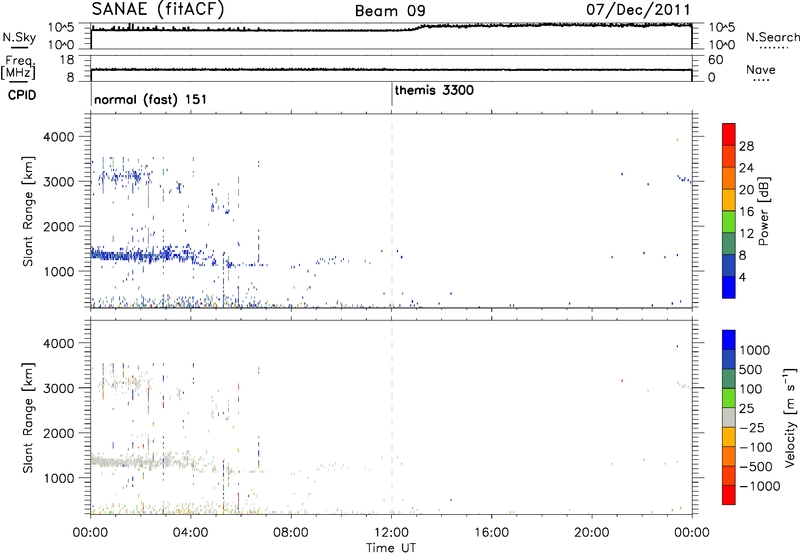800x554 pixels.
Task: Click the themis 3300 mode text
Action: click(434, 90)
